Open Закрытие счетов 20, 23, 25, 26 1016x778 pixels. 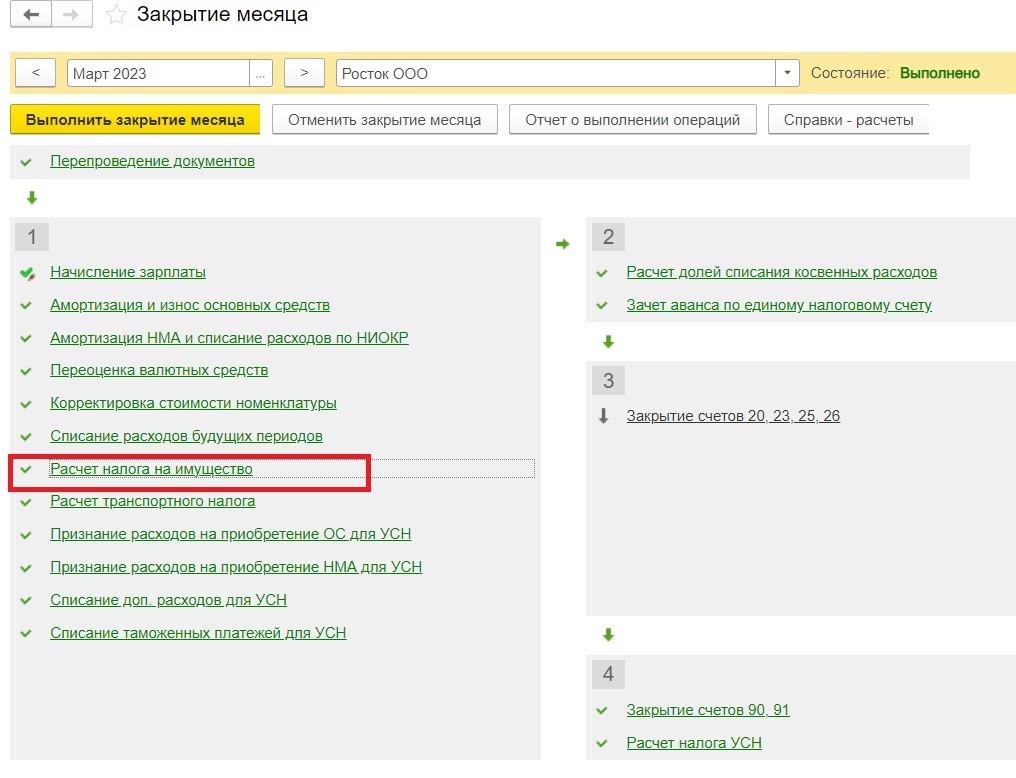(x=733, y=416)
